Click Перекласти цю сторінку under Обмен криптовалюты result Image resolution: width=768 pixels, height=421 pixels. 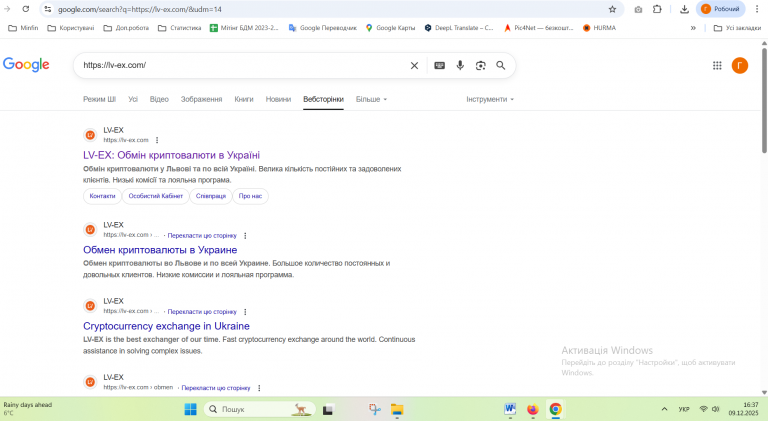point(202,235)
